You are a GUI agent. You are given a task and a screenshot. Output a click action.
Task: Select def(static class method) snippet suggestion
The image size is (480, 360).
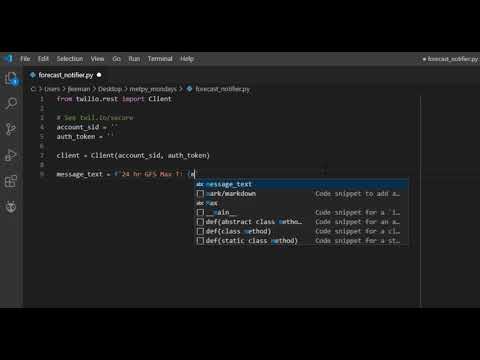click(301, 240)
